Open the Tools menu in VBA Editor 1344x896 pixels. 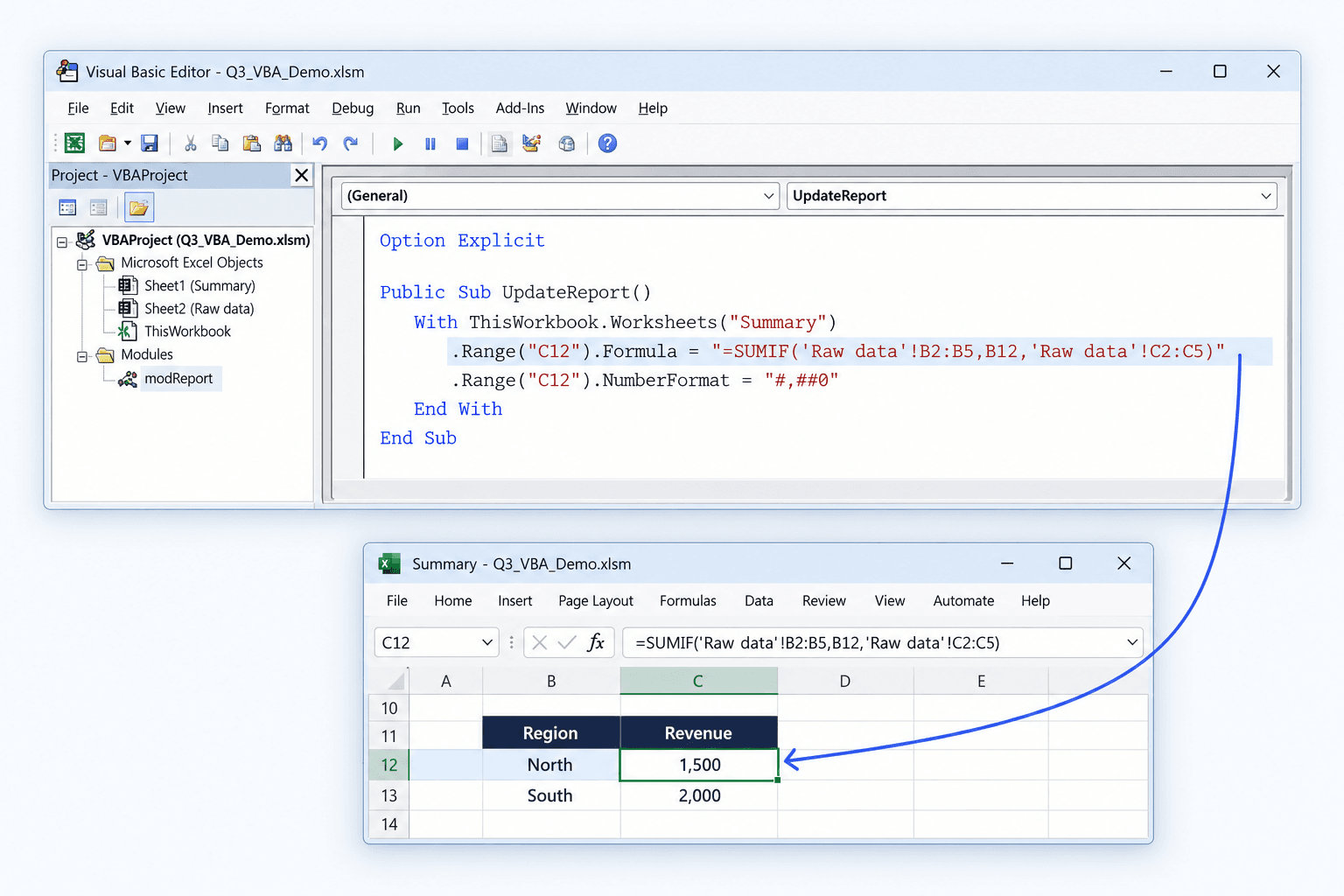click(458, 108)
